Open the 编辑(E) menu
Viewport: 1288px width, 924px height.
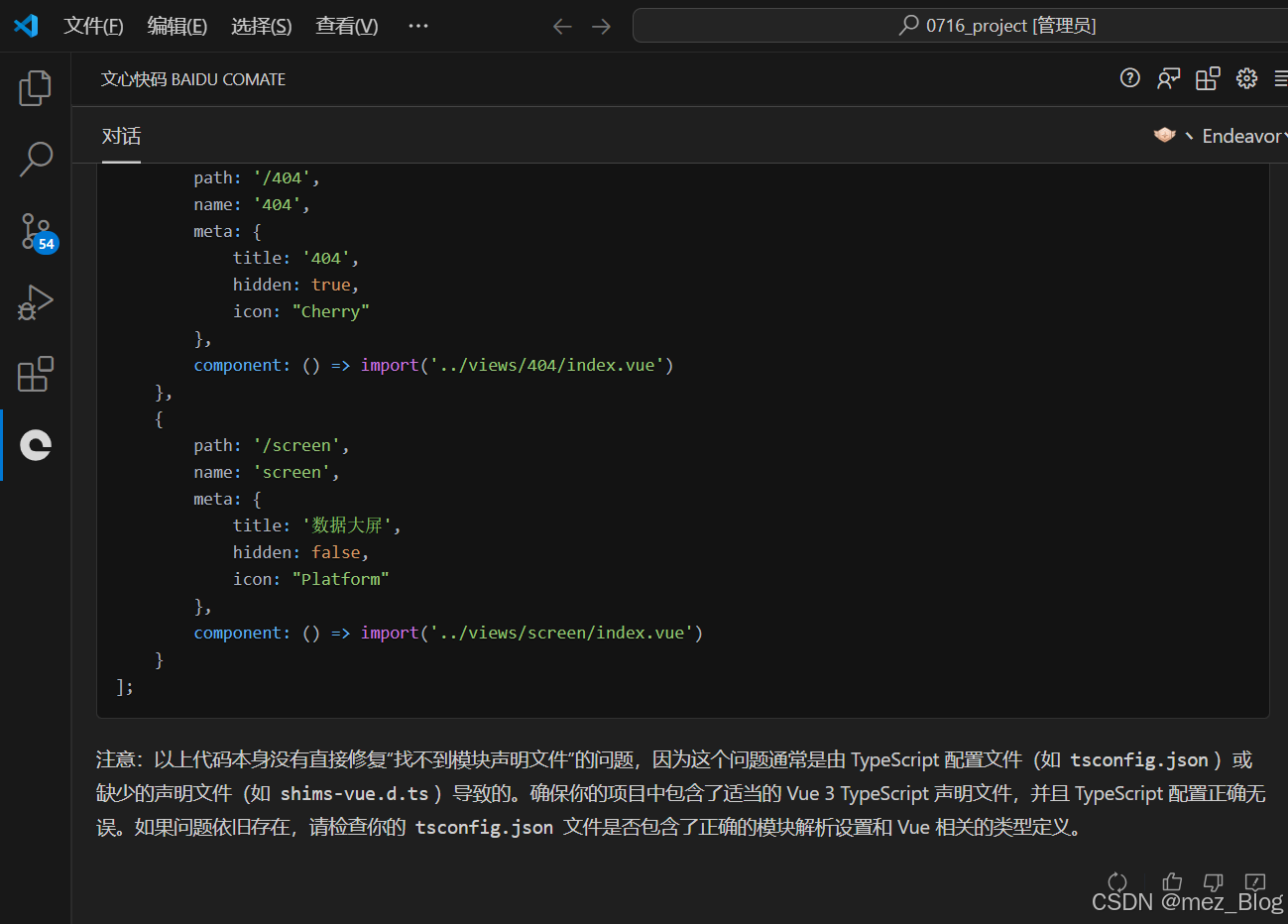click(x=177, y=26)
